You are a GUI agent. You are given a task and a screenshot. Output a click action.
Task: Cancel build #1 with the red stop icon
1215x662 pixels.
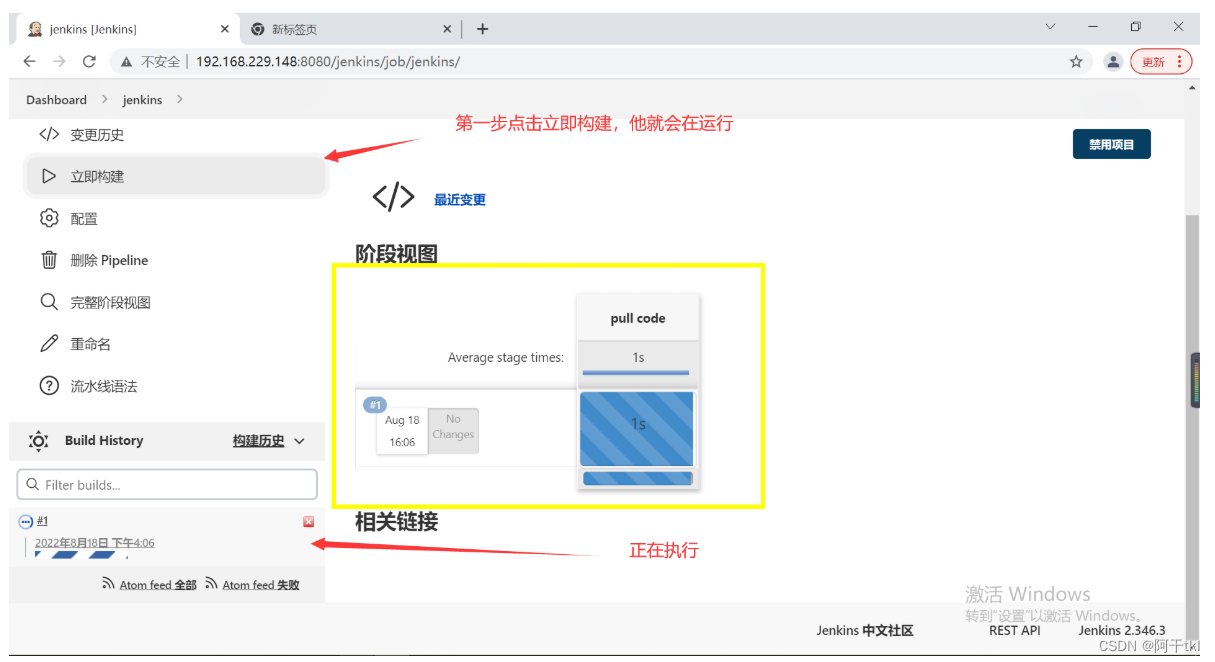[x=308, y=522]
